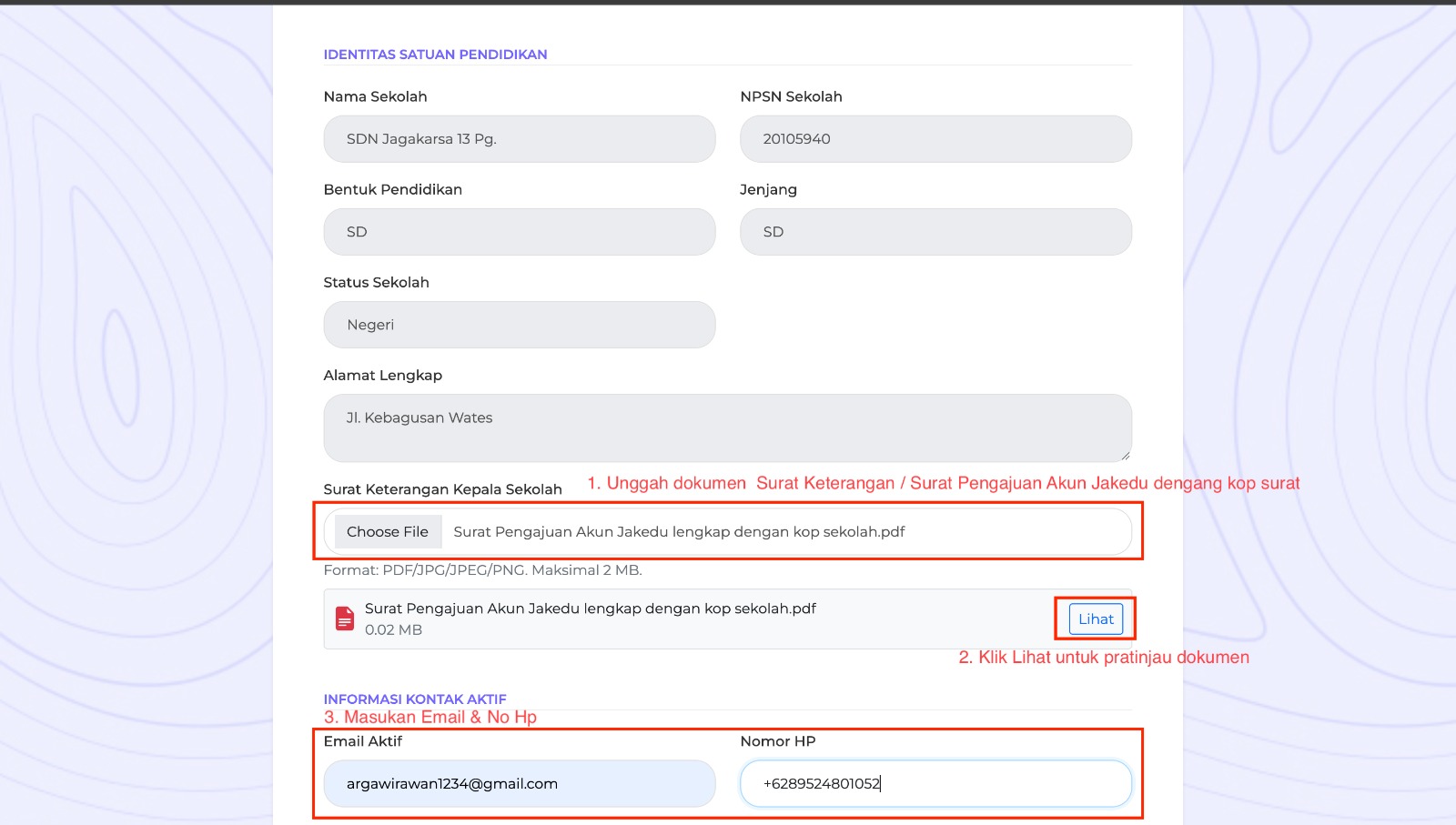Image resolution: width=1456 pixels, height=825 pixels.
Task: Click Lihat to preview the document
Action: click(x=1096, y=619)
